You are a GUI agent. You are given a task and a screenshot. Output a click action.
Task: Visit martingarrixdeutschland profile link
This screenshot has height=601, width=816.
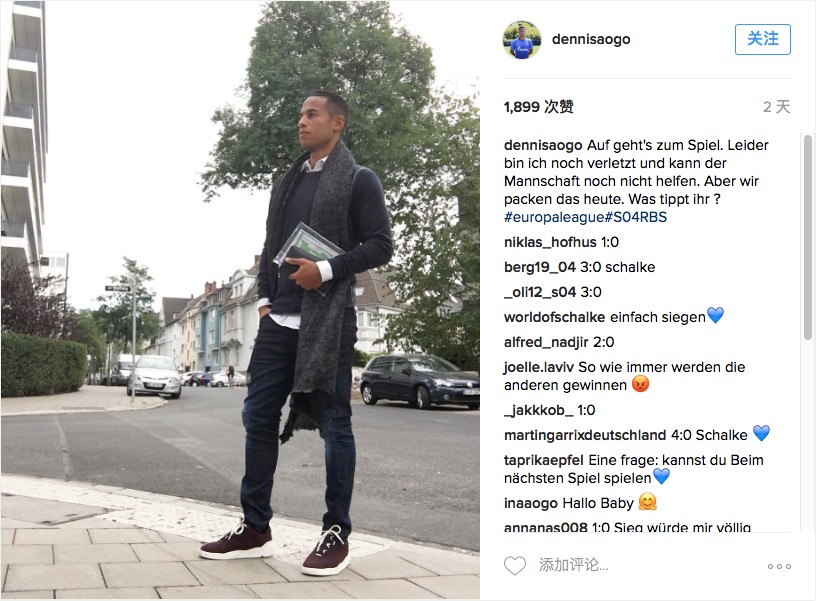coord(585,435)
